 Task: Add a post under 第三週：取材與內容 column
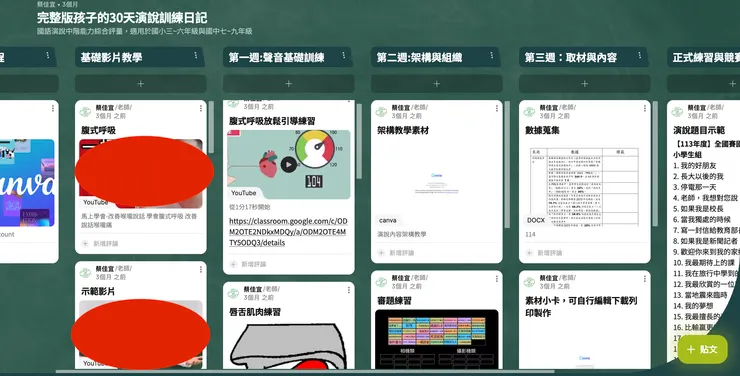584,84
